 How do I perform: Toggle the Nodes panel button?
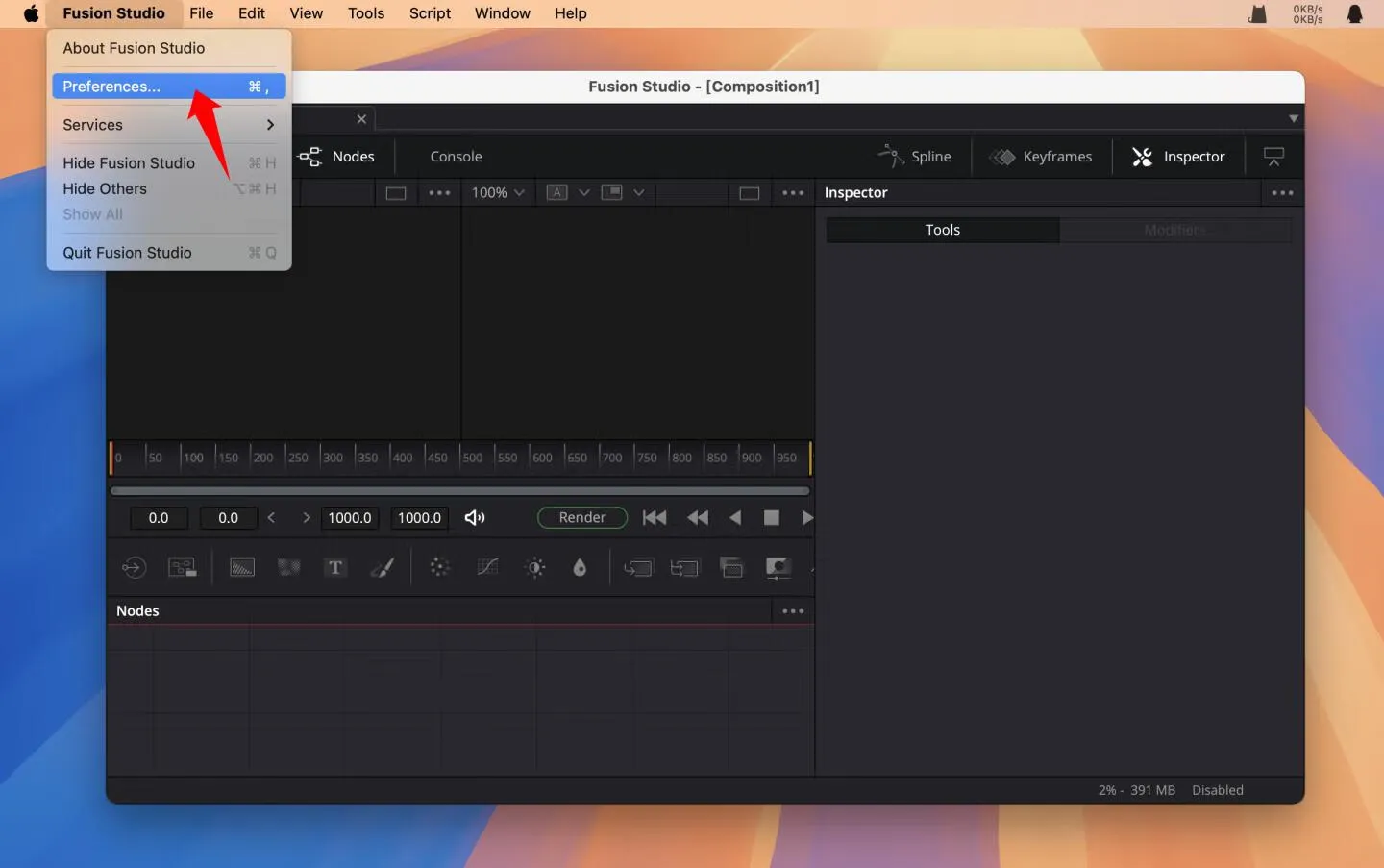tap(337, 157)
